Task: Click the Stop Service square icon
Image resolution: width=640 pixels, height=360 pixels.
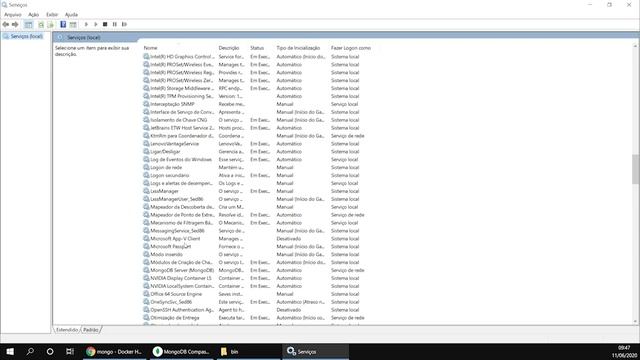Action: point(105,24)
